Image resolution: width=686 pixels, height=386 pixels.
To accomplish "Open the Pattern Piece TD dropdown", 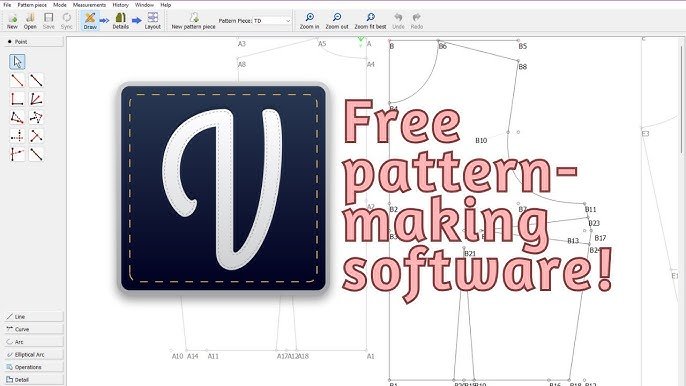I will coord(272,21).
